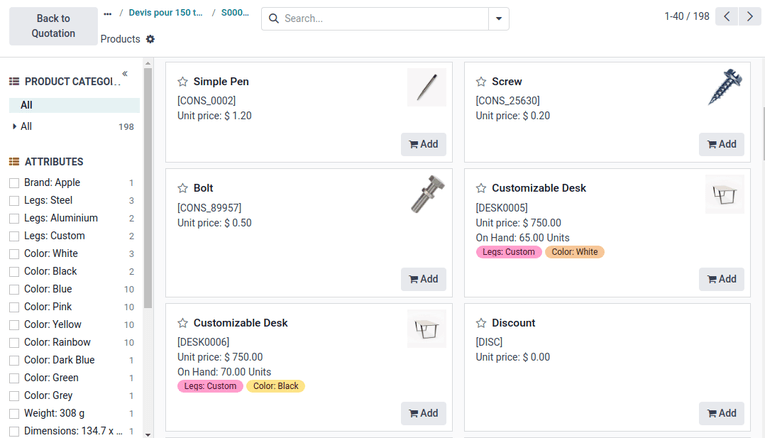Image resolution: width=765 pixels, height=438 pixels.
Task: Check the Legs: Steel attribute filter
Action: tap(14, 201)
